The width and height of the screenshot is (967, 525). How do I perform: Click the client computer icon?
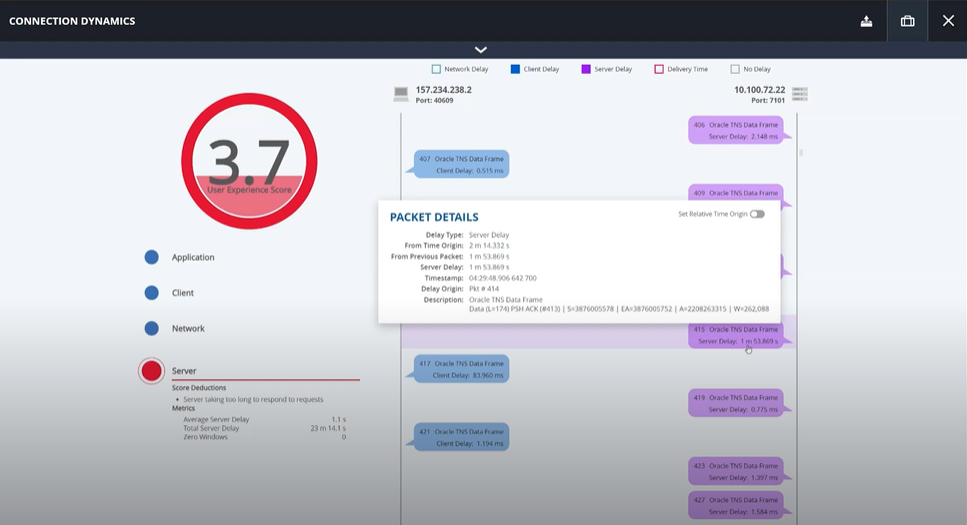click(x=401, y=94)
